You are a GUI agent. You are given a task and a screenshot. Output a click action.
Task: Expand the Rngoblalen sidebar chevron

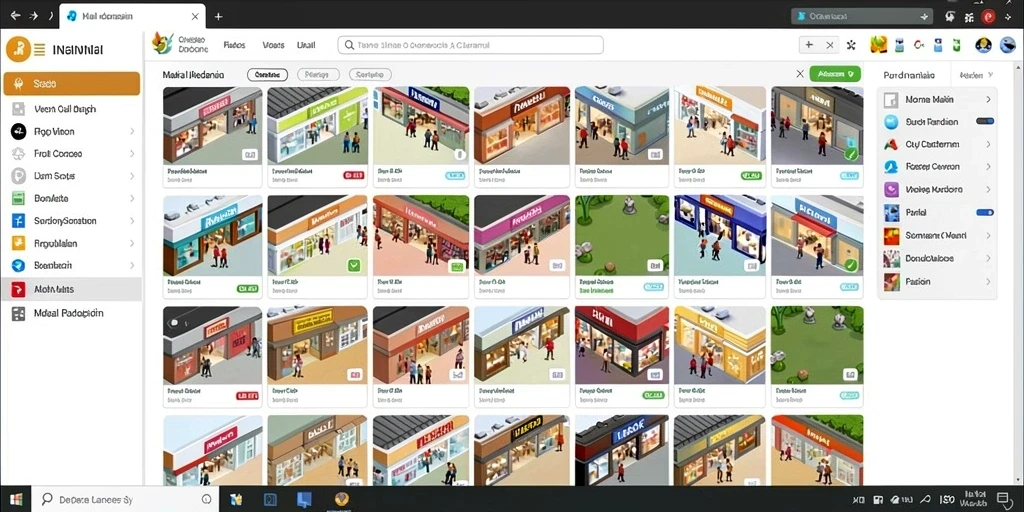132,243
